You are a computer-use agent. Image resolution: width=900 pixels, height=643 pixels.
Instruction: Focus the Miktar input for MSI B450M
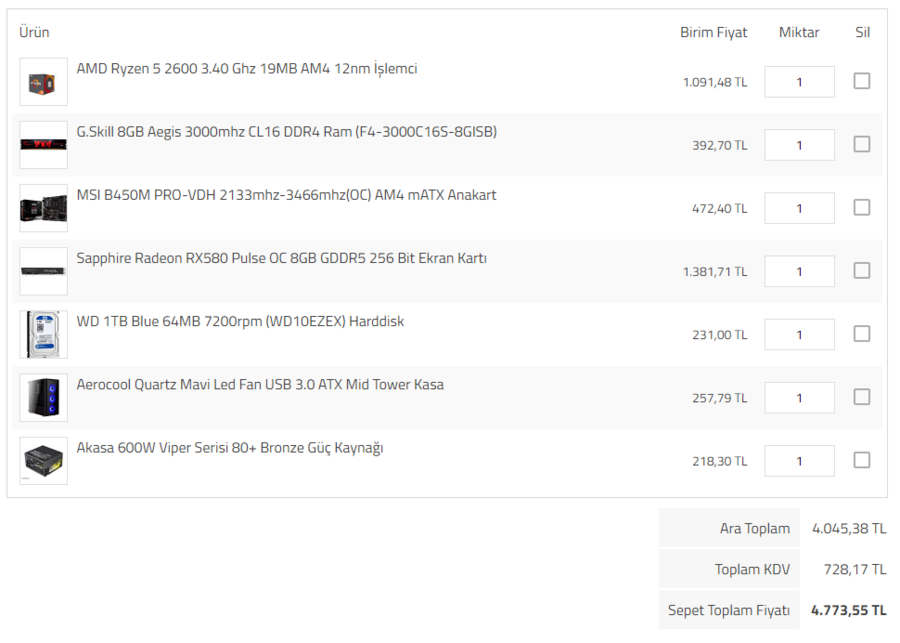tap(799, 208)
